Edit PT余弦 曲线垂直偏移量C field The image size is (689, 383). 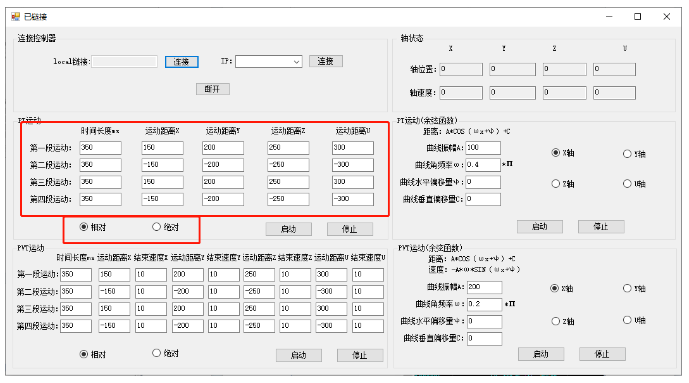[483, 199]
